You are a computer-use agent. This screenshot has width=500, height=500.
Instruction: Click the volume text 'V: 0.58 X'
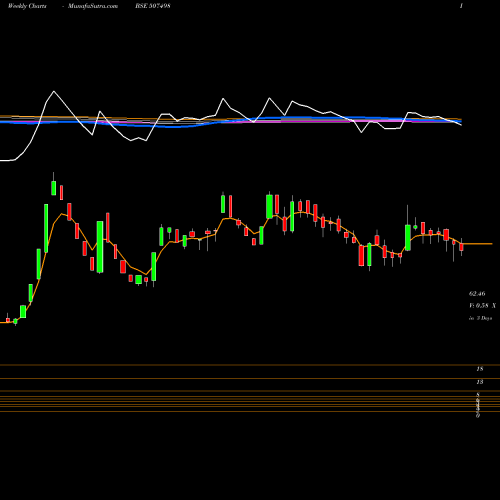482,305
